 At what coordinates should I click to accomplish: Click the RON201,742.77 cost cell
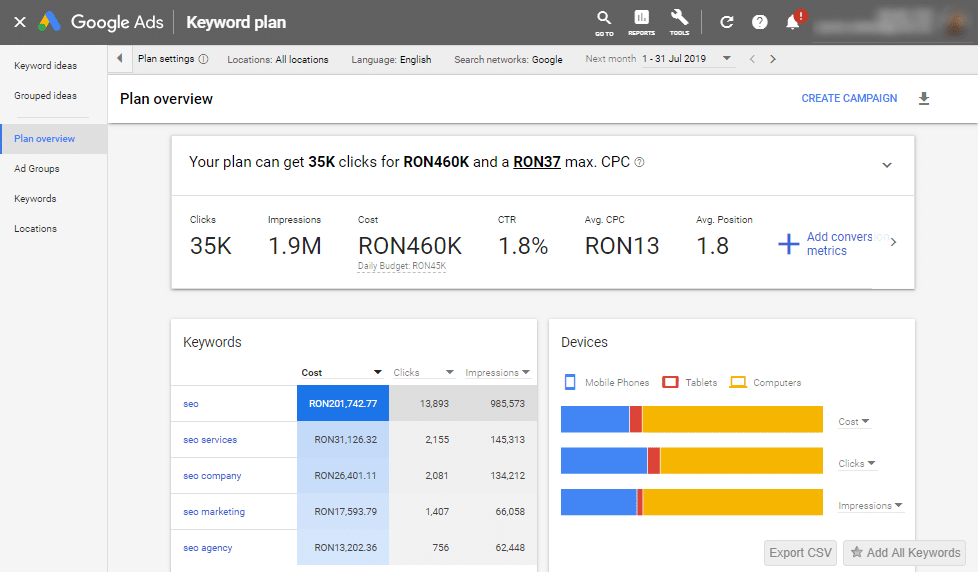pos(343,404)
